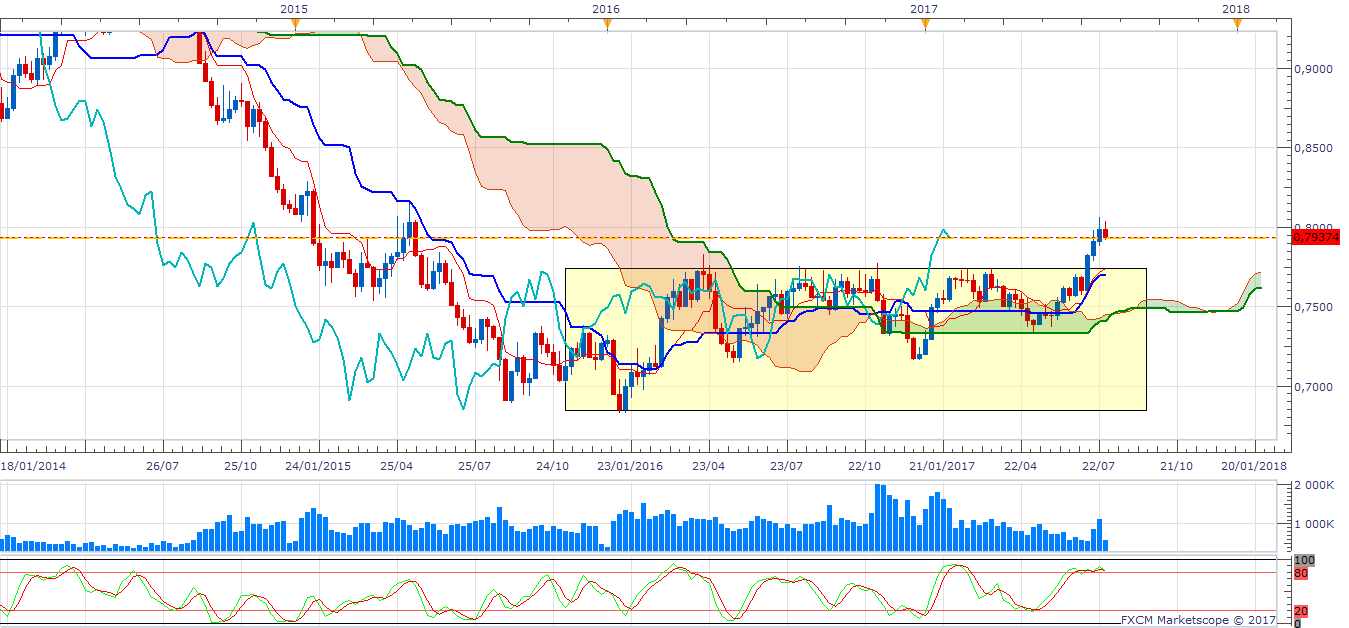Click the 2 000K volume axis label
This screenshot has height=628, width=1349.
[x=1316, y=485]
